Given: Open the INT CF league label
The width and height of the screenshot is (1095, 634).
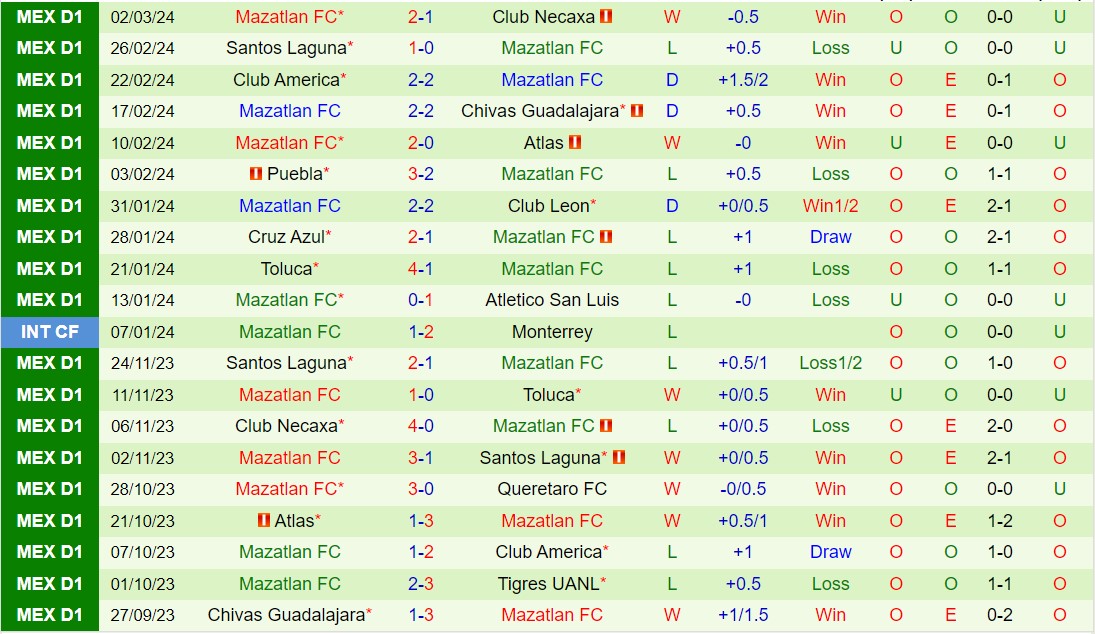Looking at the screenshot, I should tap(49, 332).
